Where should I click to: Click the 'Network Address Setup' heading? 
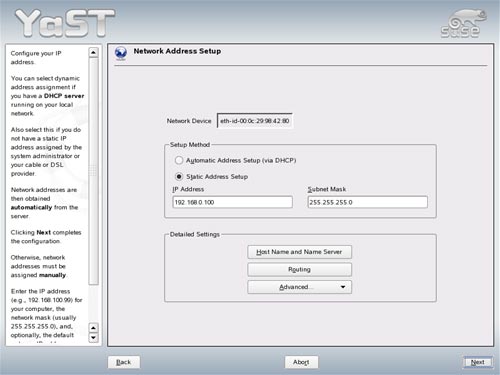tap(177, 51)
